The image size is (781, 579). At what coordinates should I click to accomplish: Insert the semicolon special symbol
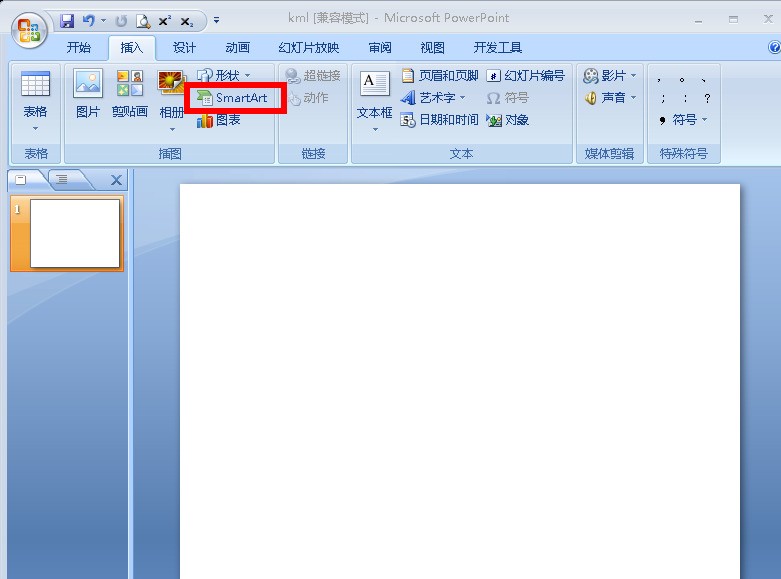click(x=663, y=98)
